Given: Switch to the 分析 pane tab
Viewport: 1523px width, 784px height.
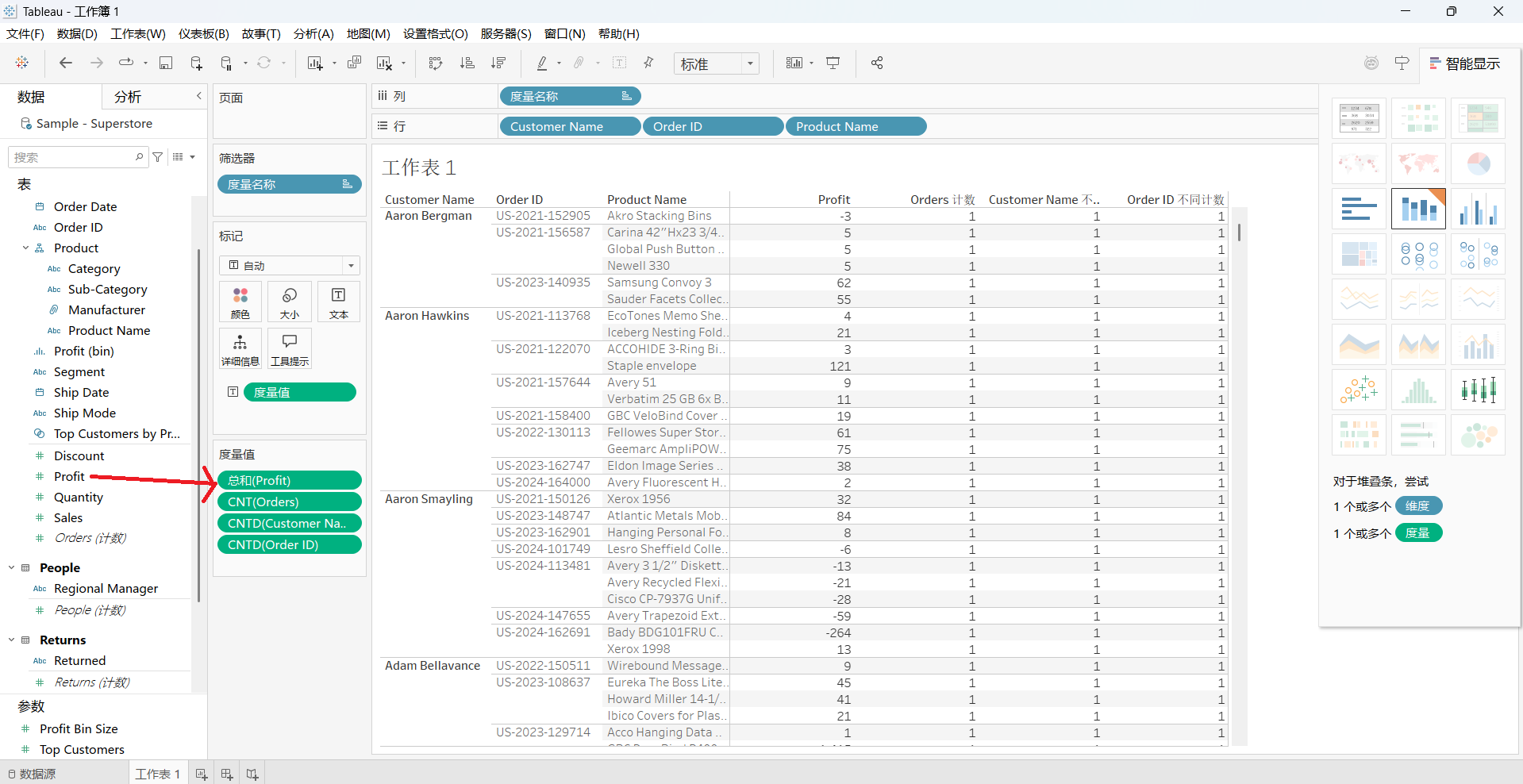Looking at the screenshot, I should [x=128, y=97].
